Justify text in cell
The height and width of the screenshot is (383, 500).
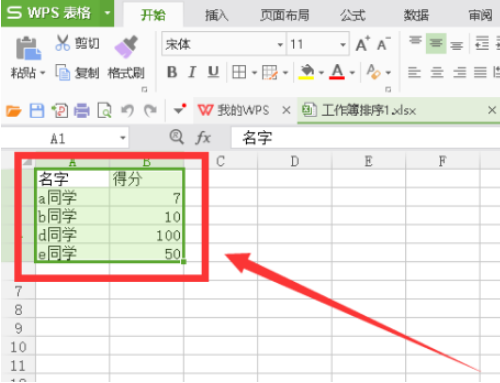[480, 72]
